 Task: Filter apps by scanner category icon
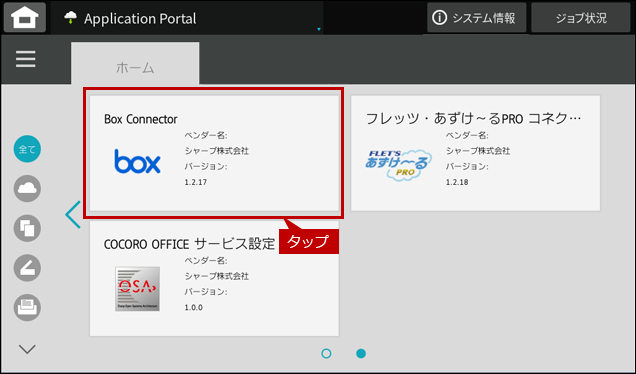(27, 268)
